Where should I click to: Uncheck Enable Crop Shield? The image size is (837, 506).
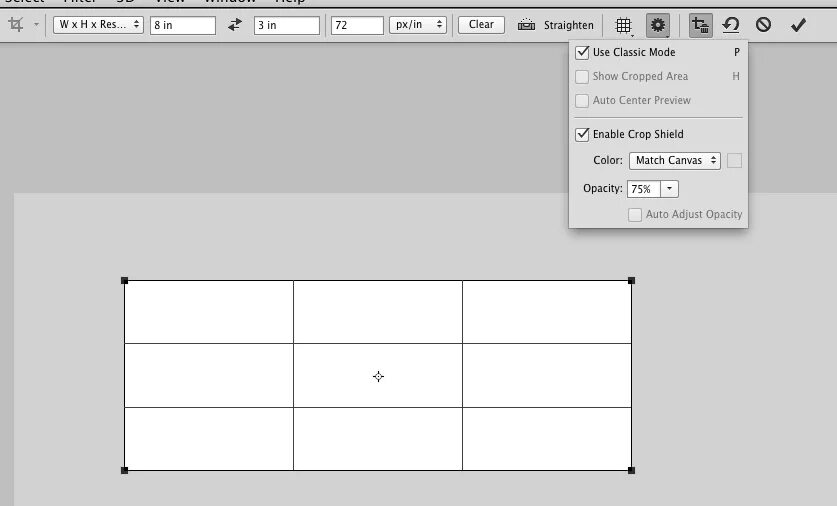click(x=582, y=134)
